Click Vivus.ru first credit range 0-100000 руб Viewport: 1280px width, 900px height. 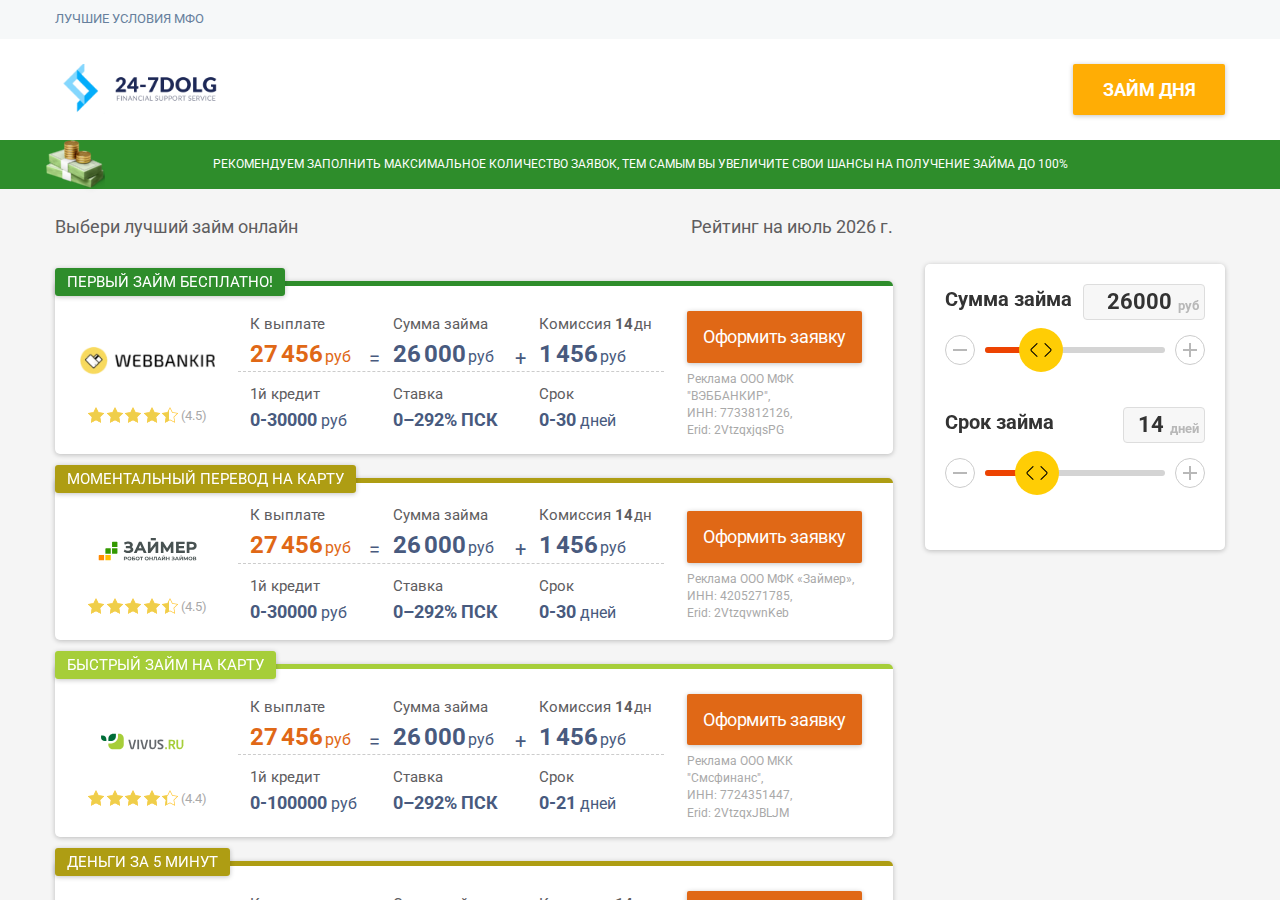tap(303, 803)
